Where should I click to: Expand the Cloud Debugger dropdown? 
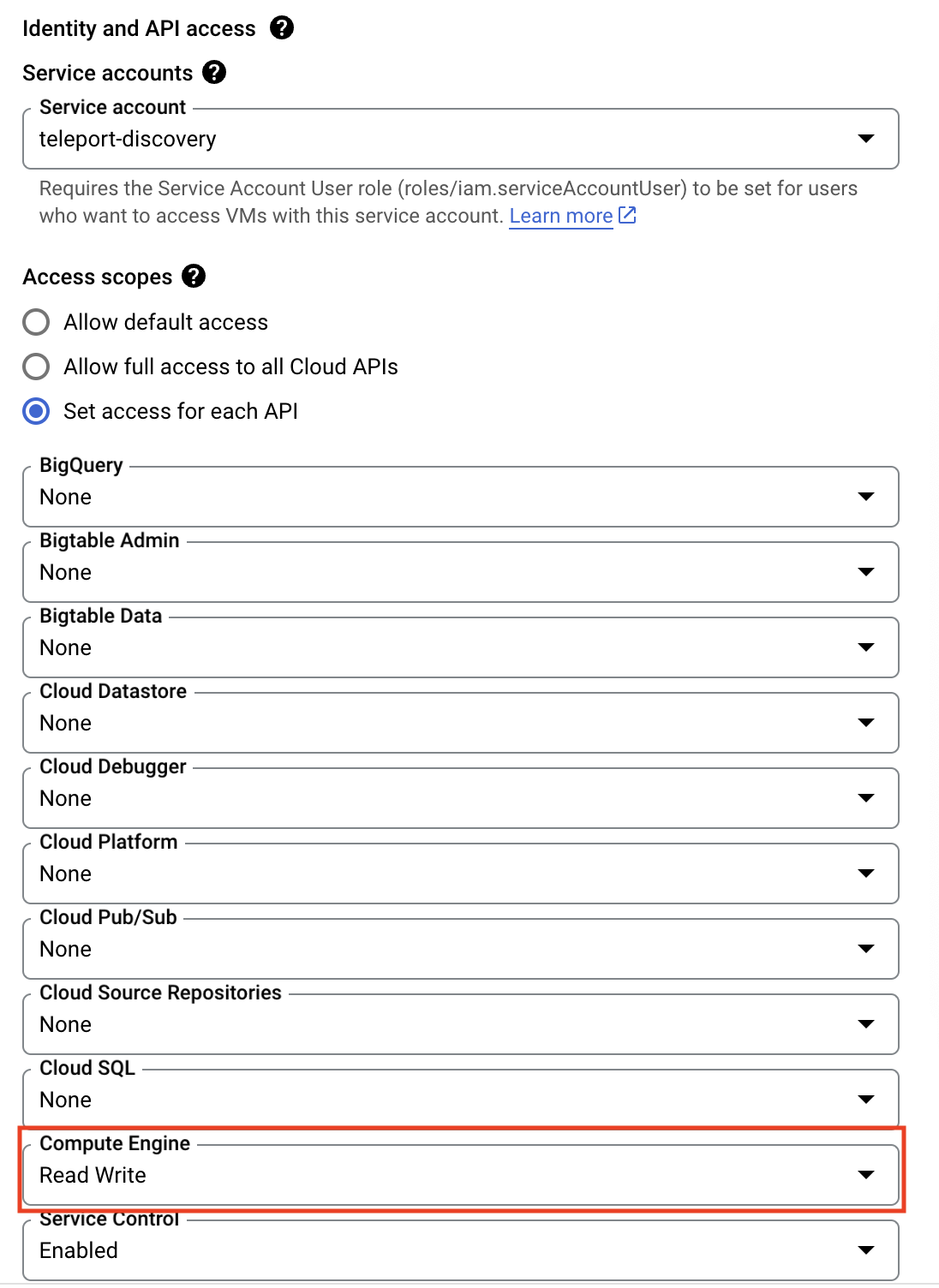(867, 798)
